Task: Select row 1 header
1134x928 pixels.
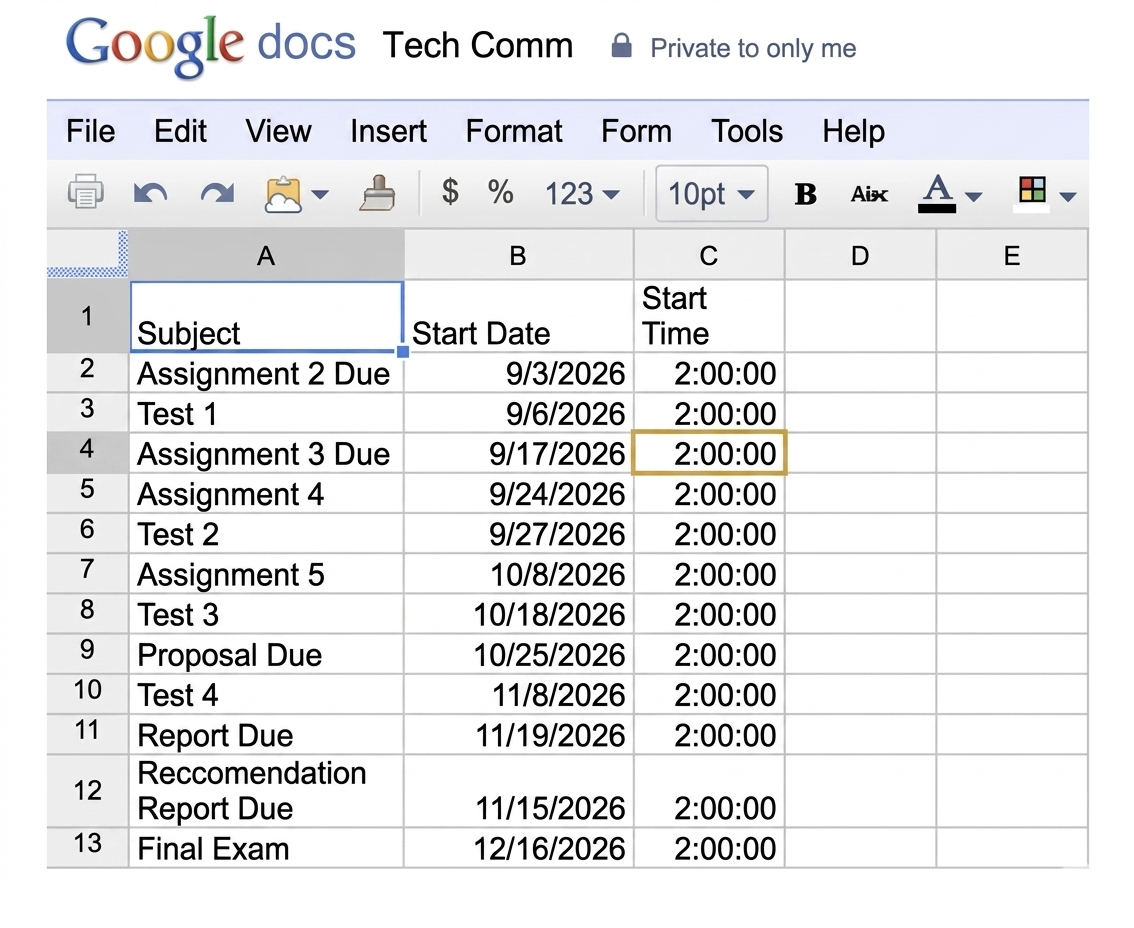Action: [88, 316]
